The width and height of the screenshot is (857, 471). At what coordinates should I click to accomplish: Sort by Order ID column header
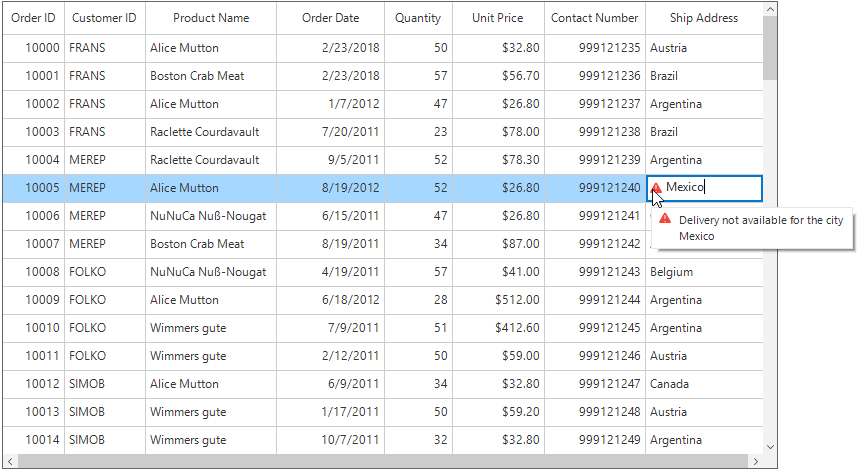point(33,18)
